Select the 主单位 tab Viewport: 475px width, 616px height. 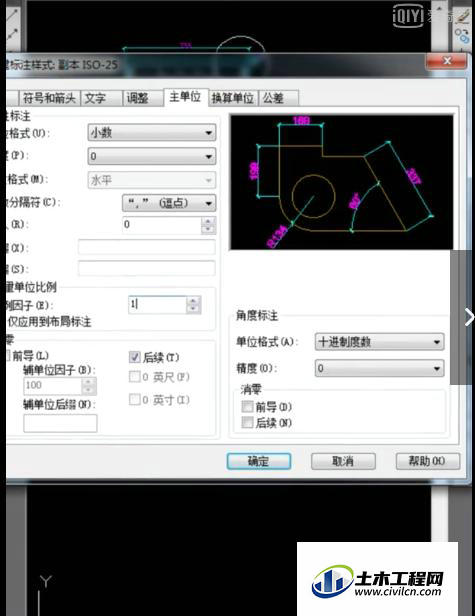click(x=185, y=97)
